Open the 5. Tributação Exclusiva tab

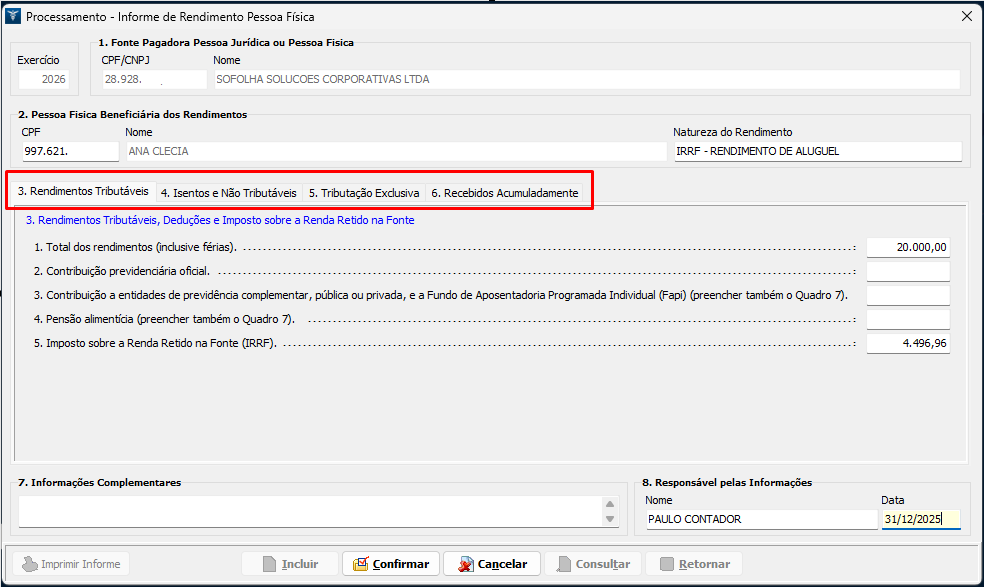(363, 192)
